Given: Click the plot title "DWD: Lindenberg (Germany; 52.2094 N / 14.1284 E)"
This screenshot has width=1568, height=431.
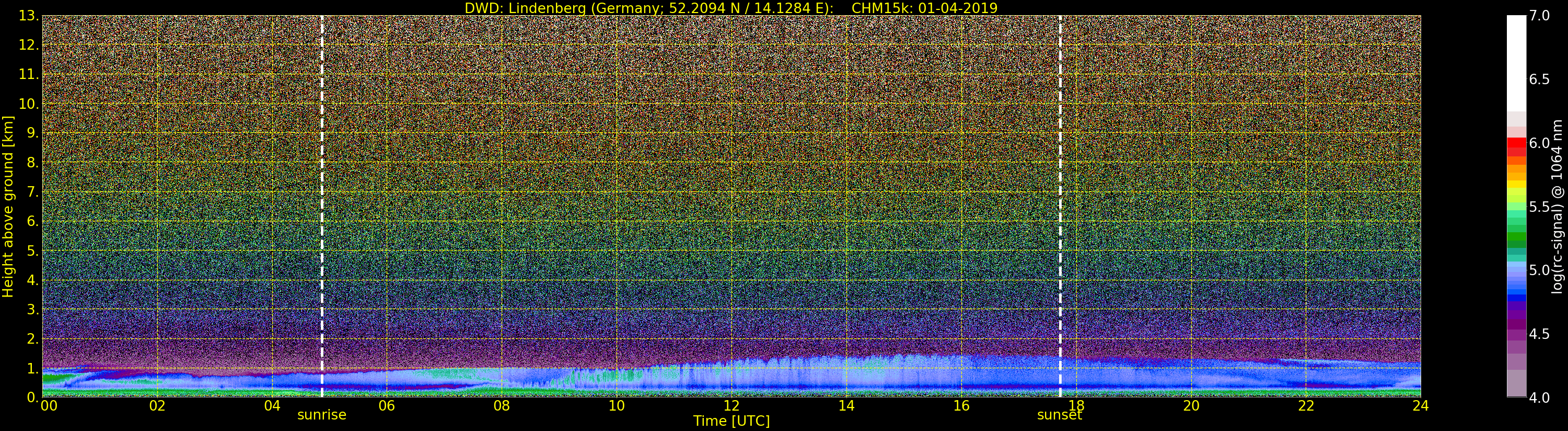Looking at the screenshot, I should point(649,8).
